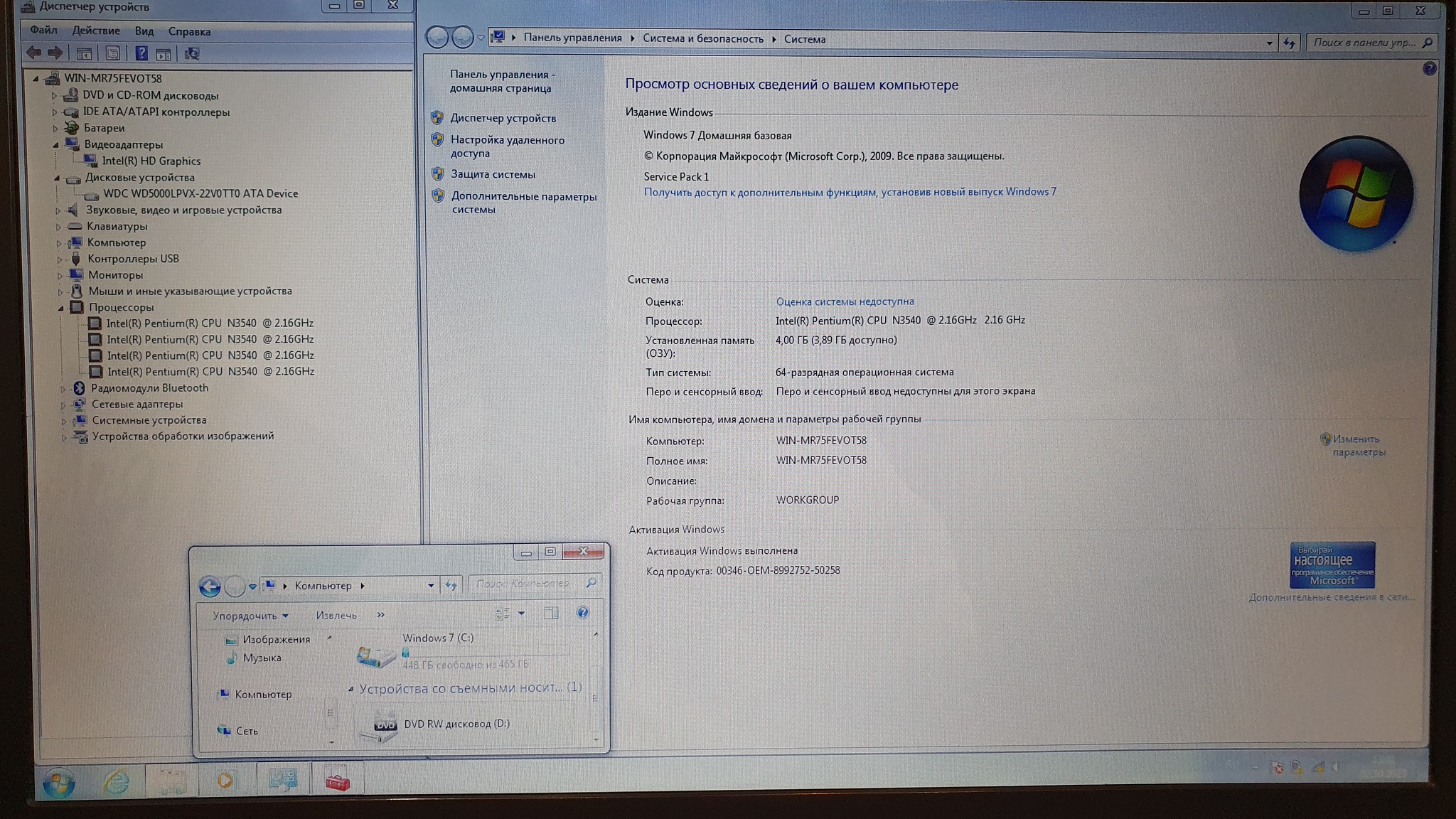Click the Properties toolbar icon in Device Manager
Viewport: 1456px width, 819px height.
point(112,53)
